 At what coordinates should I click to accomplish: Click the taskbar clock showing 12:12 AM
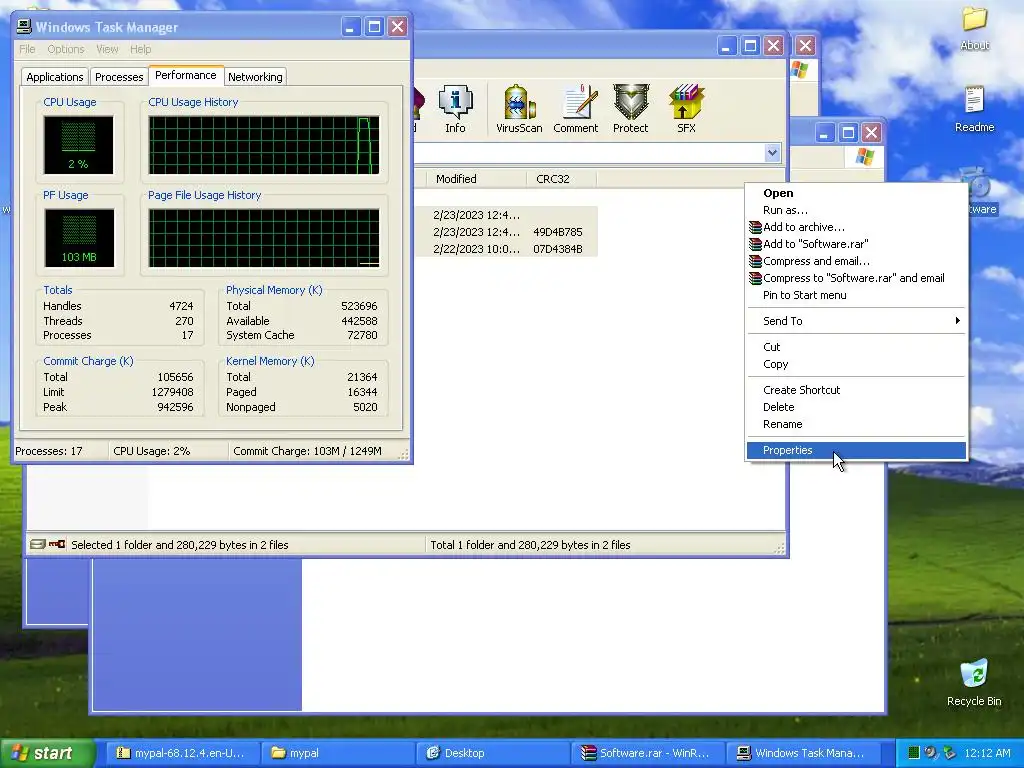point(986,753)
